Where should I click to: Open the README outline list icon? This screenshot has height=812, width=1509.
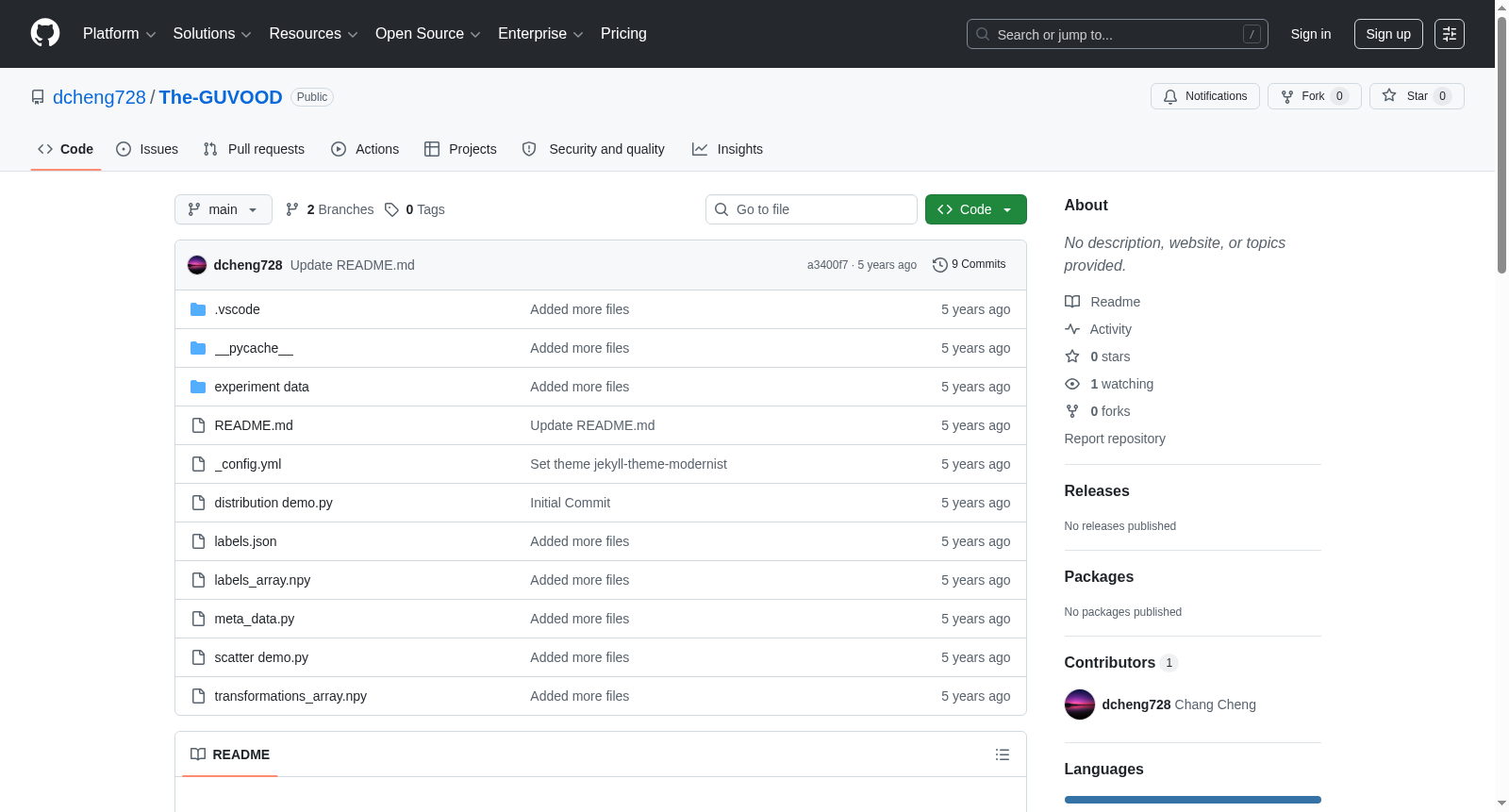tap(1003, 754)
